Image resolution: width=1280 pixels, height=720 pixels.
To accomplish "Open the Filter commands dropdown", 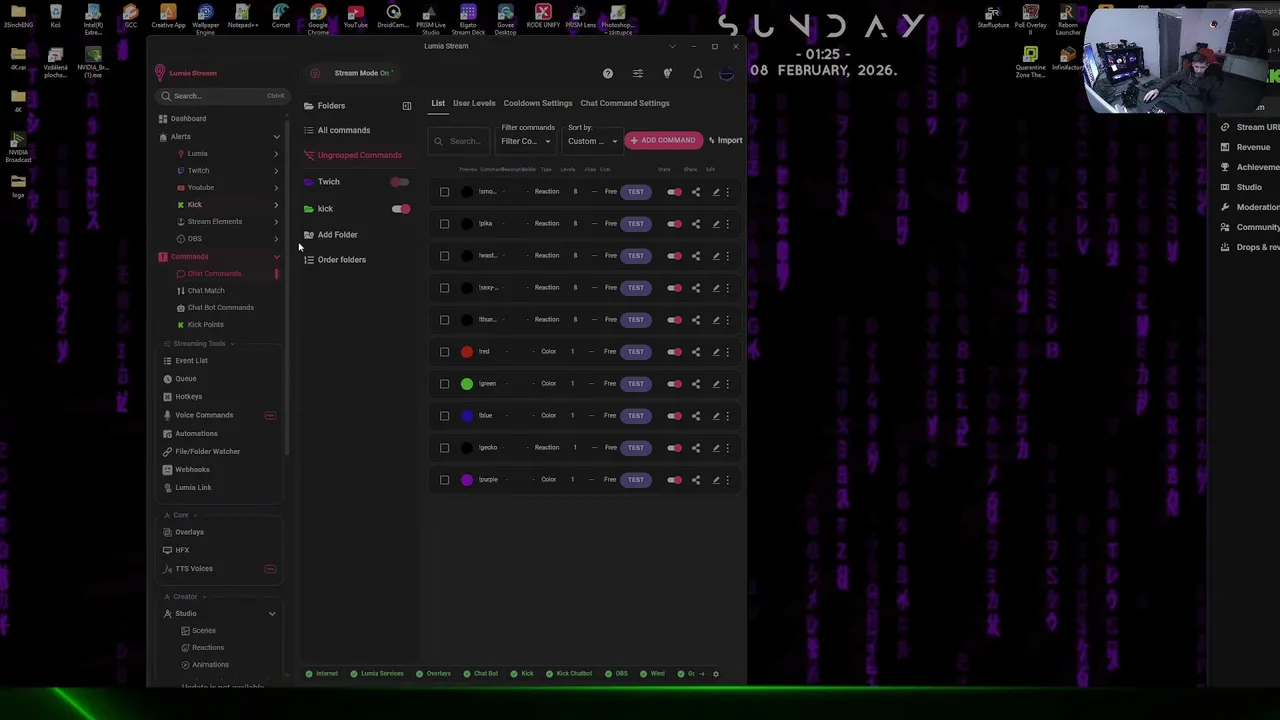I will pyautogui.click(x=526, y=141).
